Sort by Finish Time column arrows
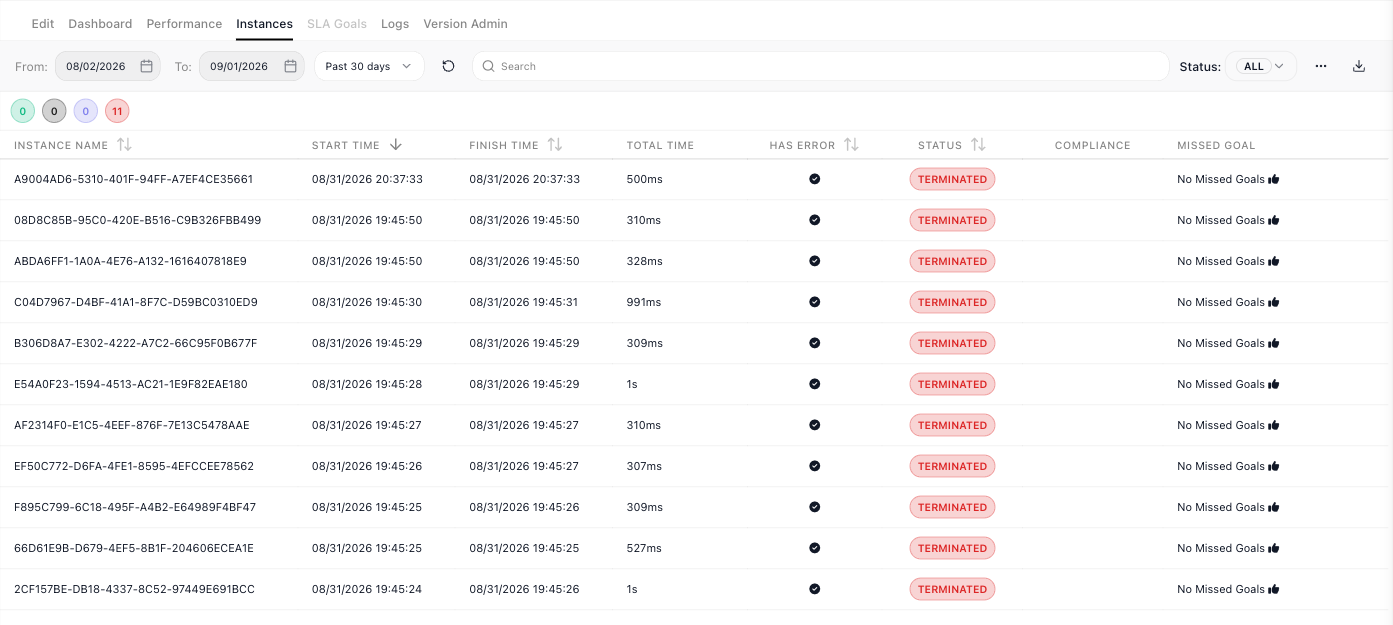This screenshot has height=625, width=1393. pyautogui.click(x=555, y=145)
